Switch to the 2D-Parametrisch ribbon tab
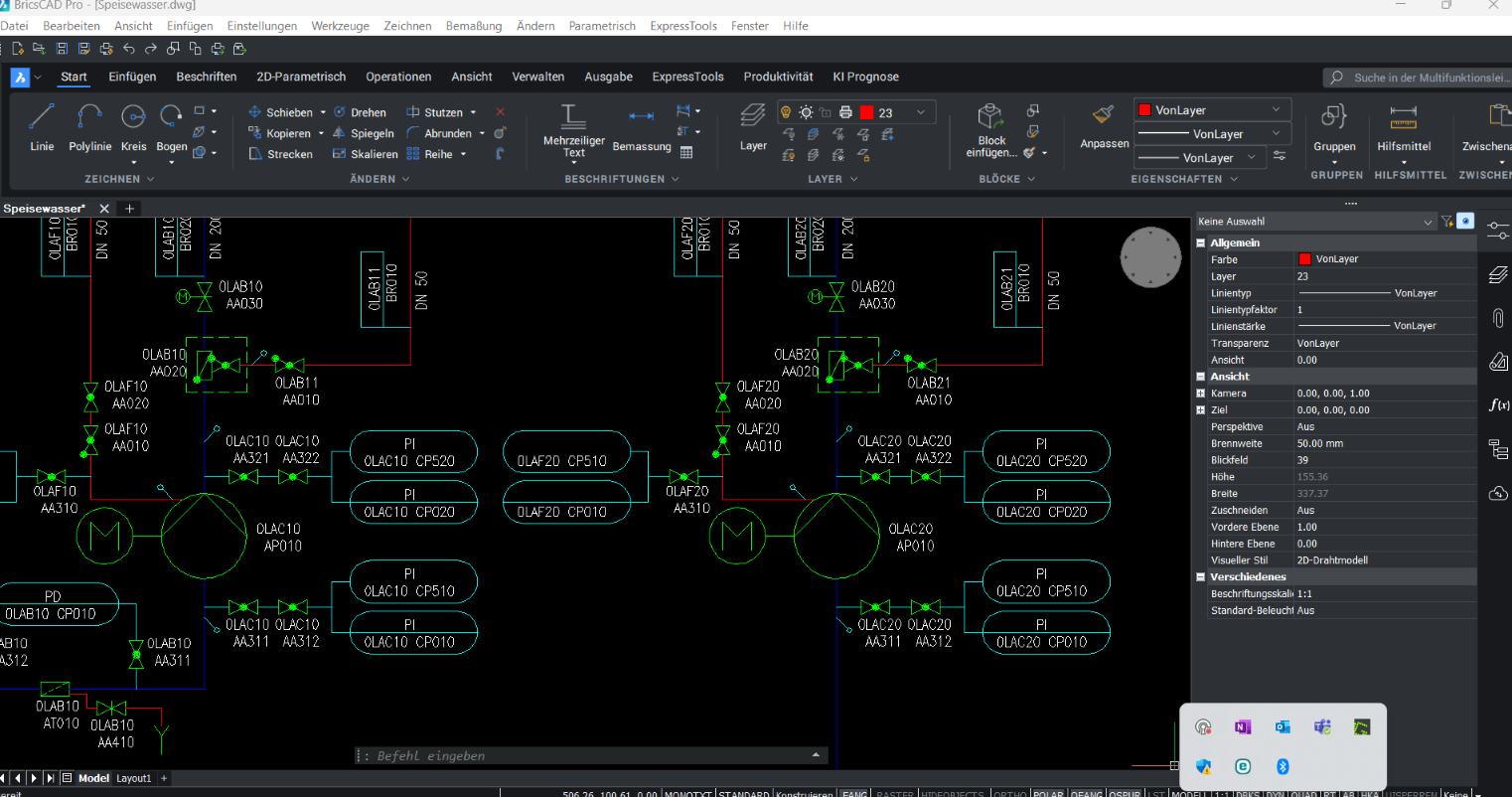This screenshot has height=797, width=1512. tap(301, 77)
